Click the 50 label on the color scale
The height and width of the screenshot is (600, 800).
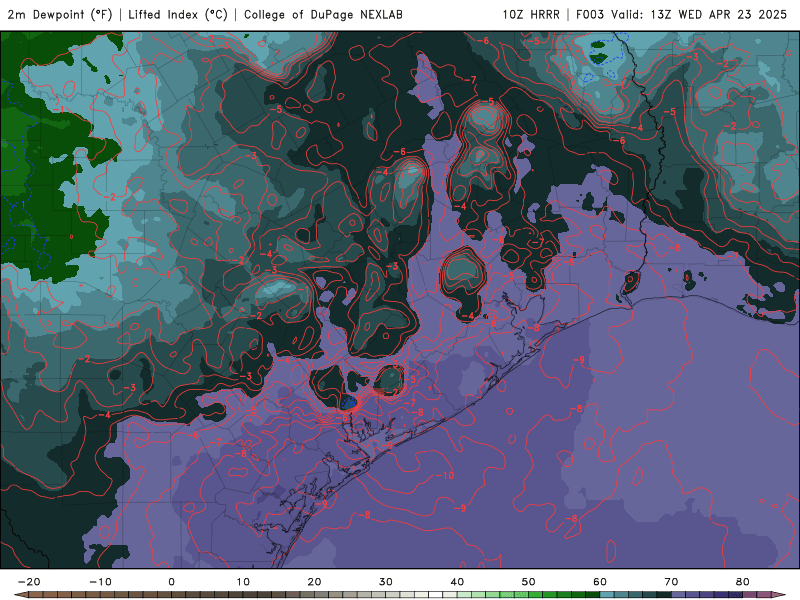click(529, 582)
